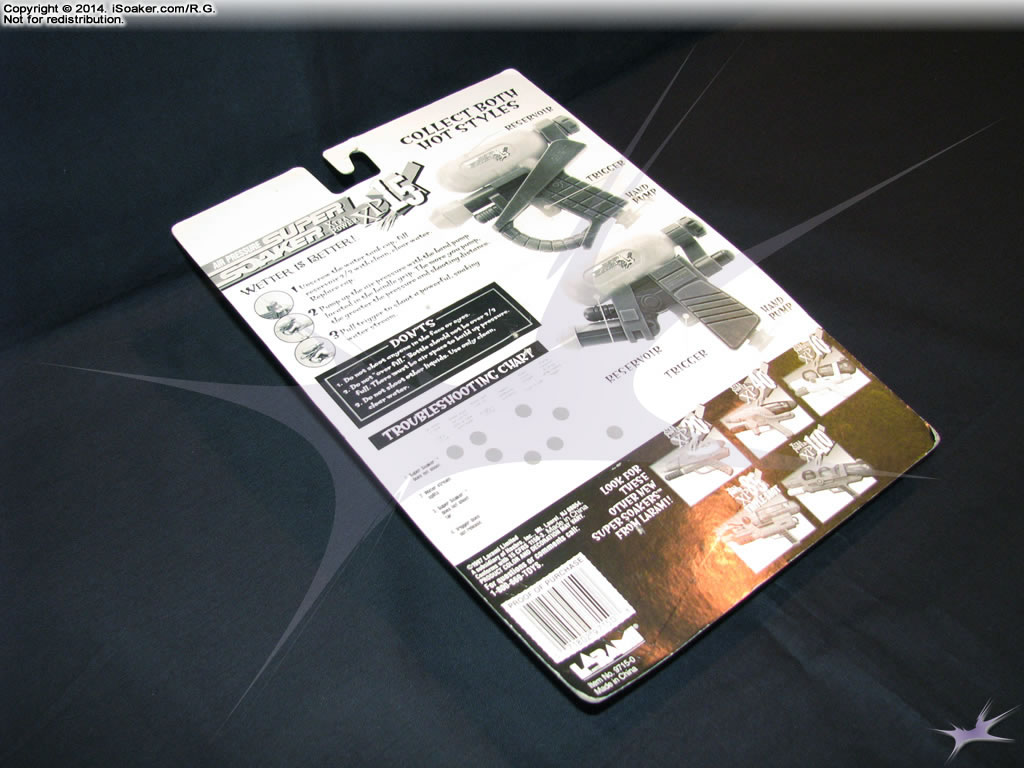
Task: Click the barcode on the card
Action: pyautogui.click(x=574, y=612)
